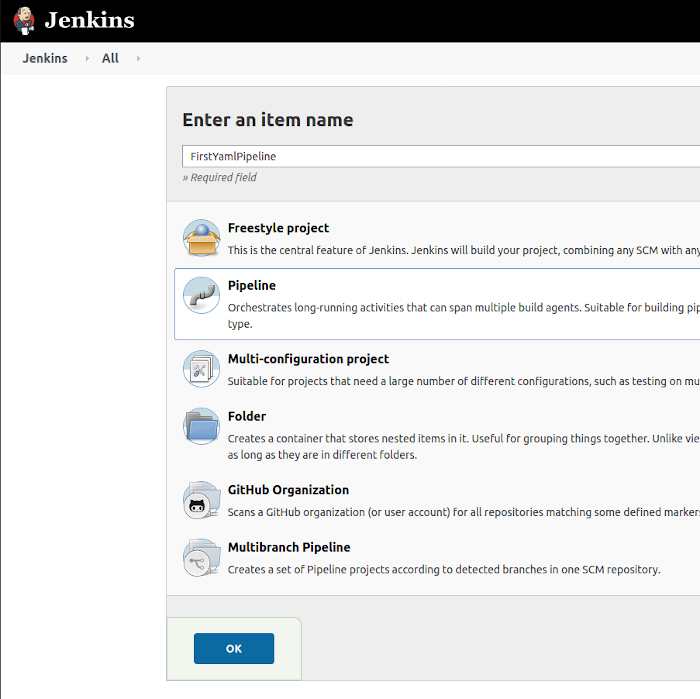Select the Pipeline pipe icon

point(201,295)
